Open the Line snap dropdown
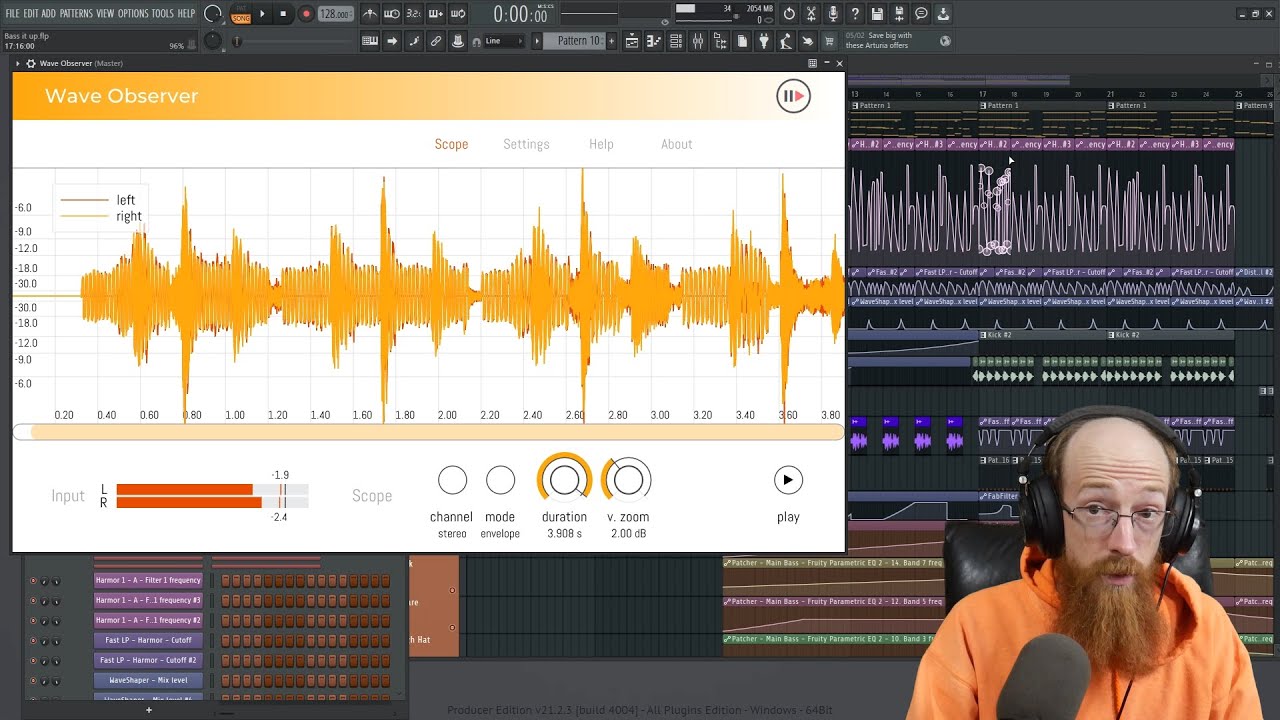1280x720 pixels. (504, 41)
